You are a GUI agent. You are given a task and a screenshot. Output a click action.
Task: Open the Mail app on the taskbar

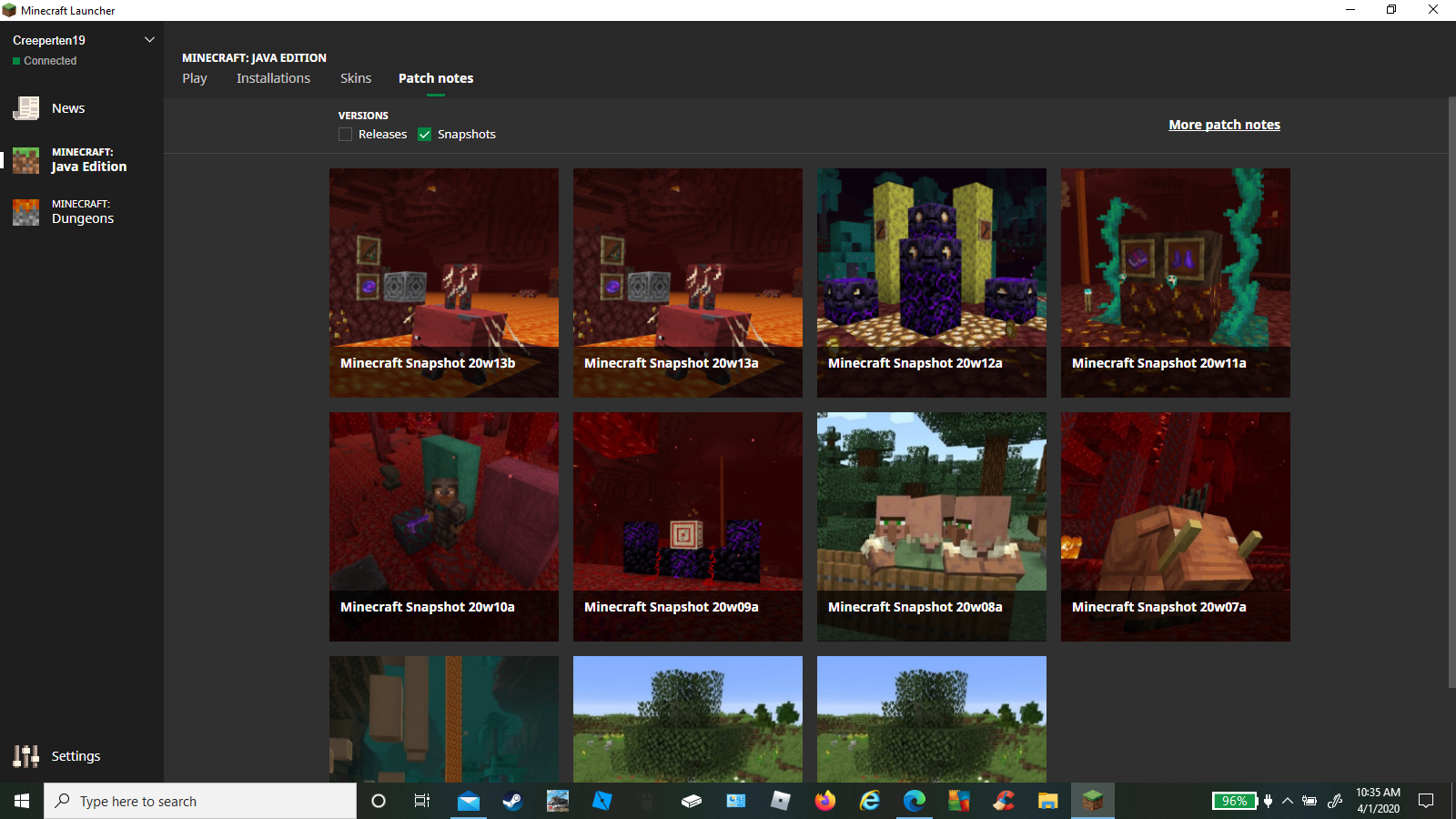[468, 801]
